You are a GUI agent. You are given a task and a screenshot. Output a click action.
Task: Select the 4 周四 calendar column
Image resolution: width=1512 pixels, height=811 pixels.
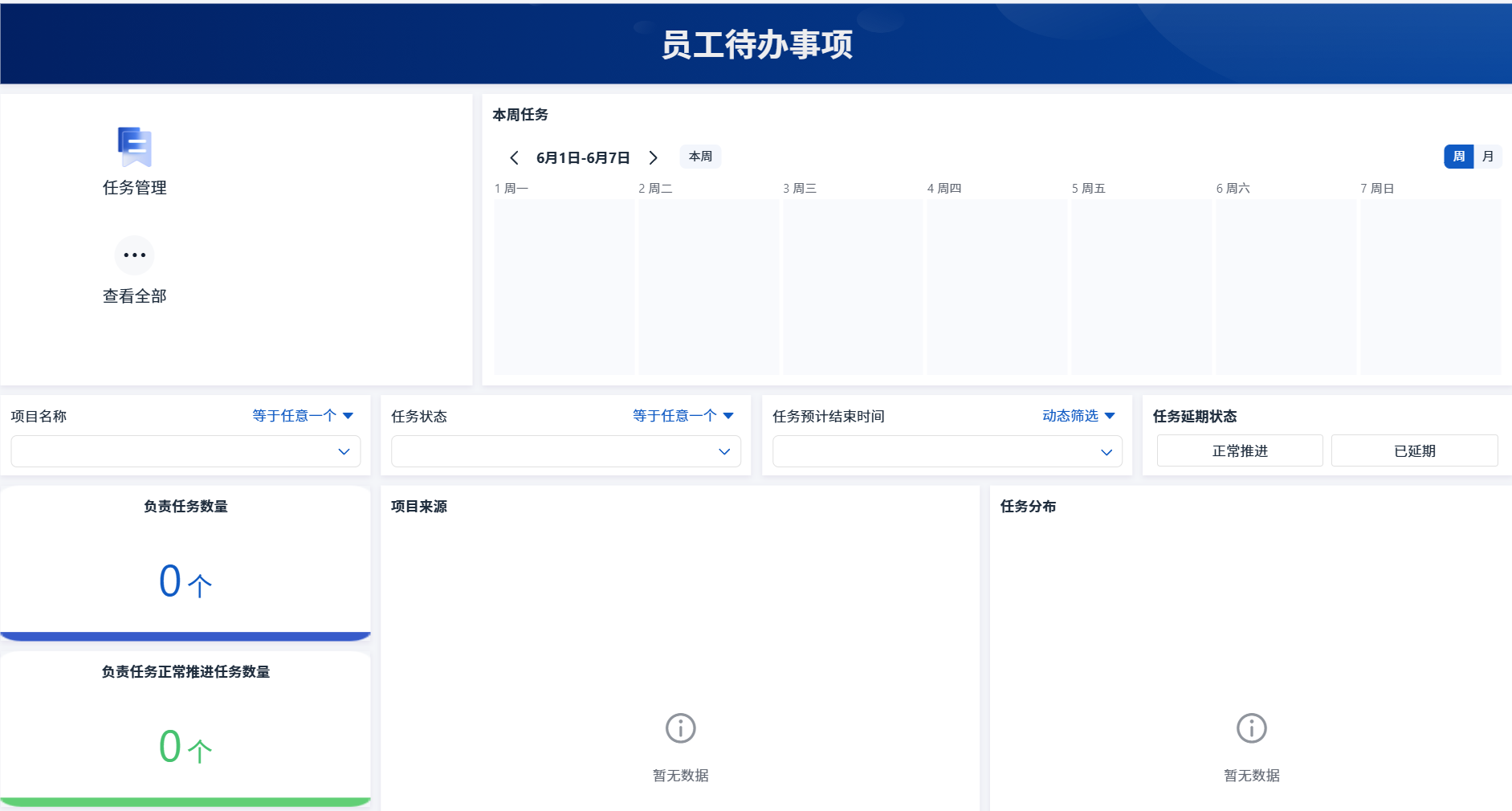point(997,287)
